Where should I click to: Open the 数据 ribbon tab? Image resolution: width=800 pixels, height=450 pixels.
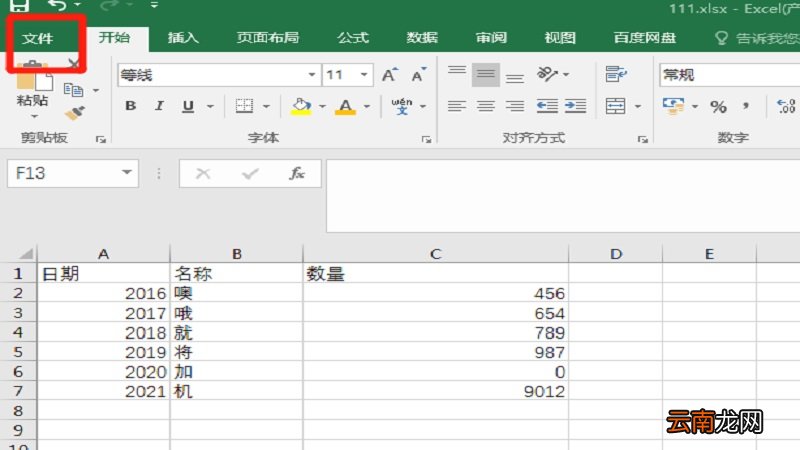pyautogui.click(x=422, y=38)
